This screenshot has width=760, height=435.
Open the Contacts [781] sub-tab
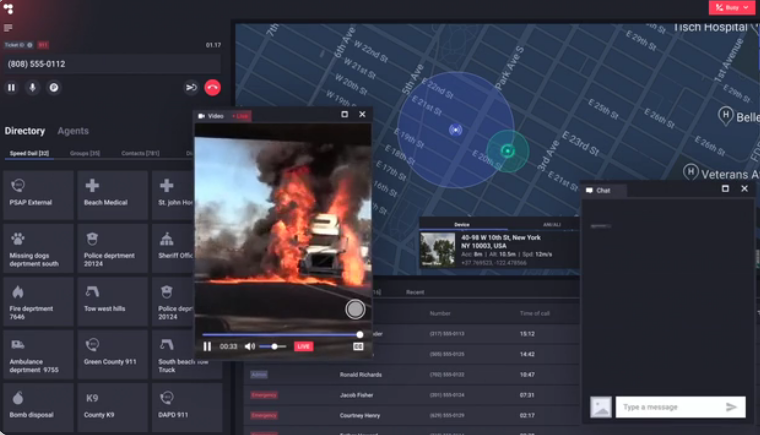coord(140,153)
